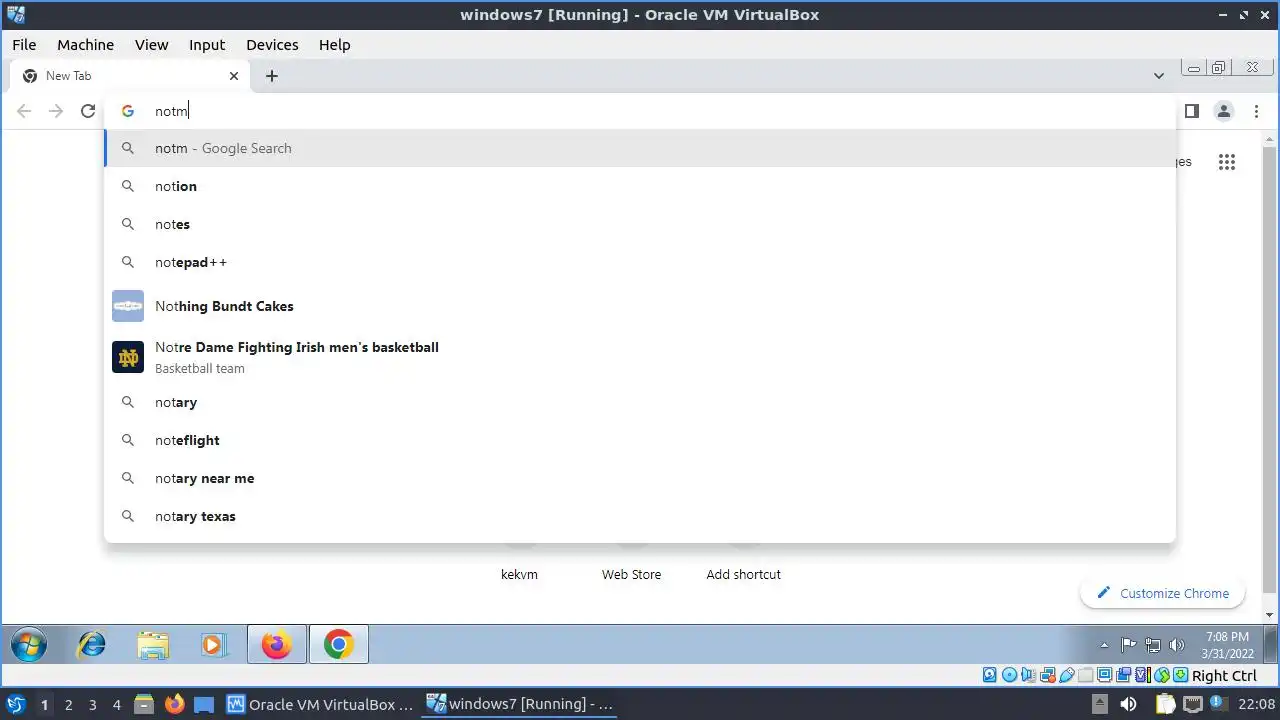The height and width of the screenshot is (720, 1280).
Task: Click the Notre Dame logo thumbnail
Action: point(128,357)
